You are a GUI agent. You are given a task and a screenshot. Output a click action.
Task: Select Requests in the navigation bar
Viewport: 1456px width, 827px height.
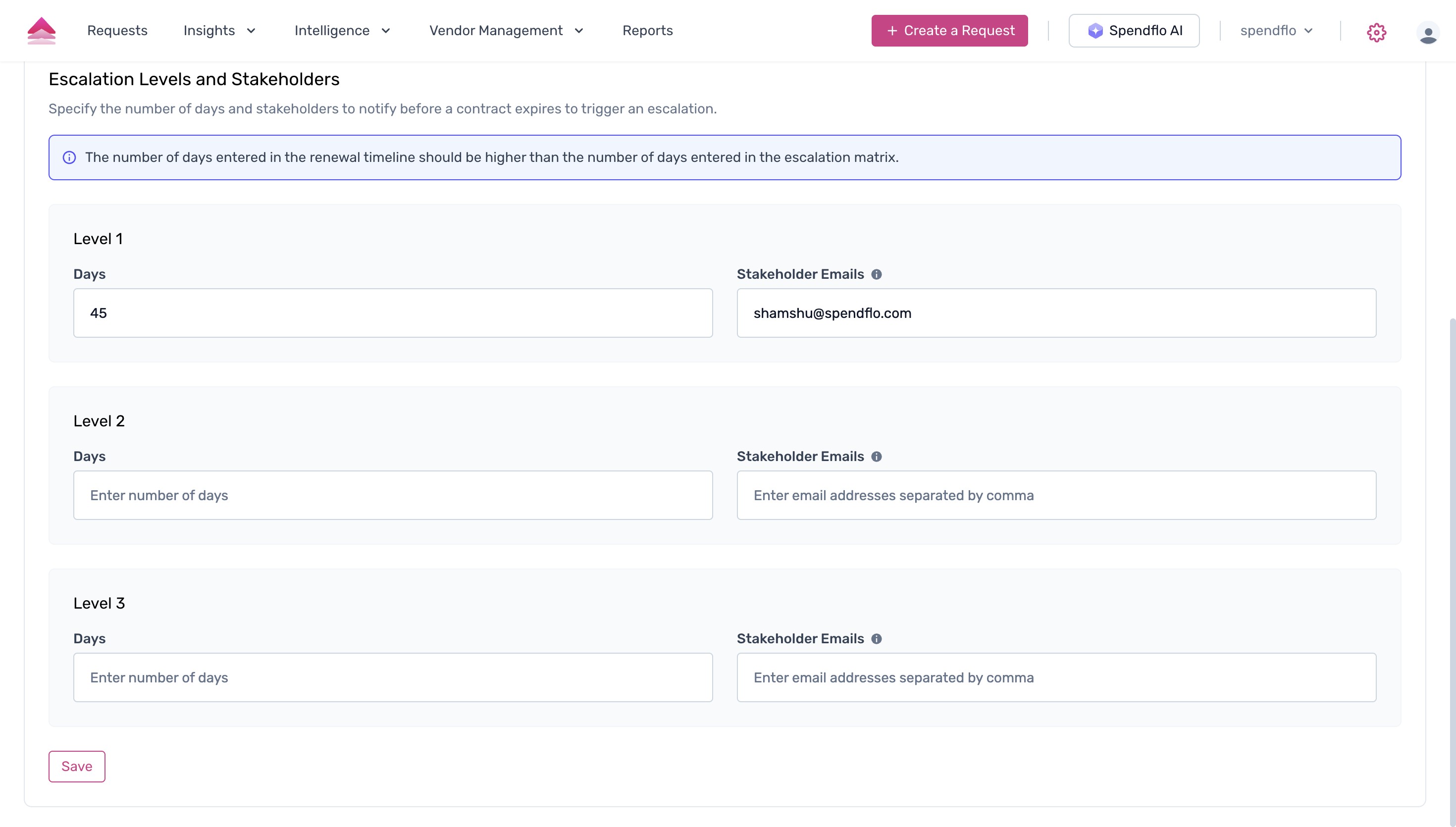pyautogui.click(x=117, y=31)
